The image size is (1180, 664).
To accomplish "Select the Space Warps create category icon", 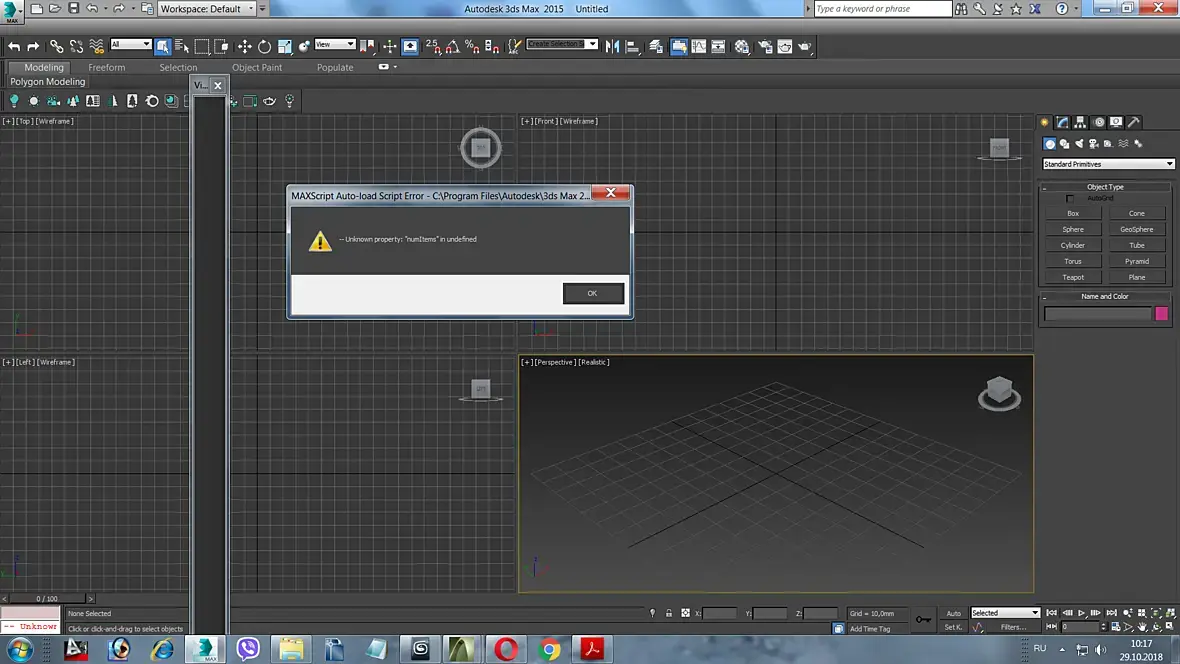I will click(1123, 144).
